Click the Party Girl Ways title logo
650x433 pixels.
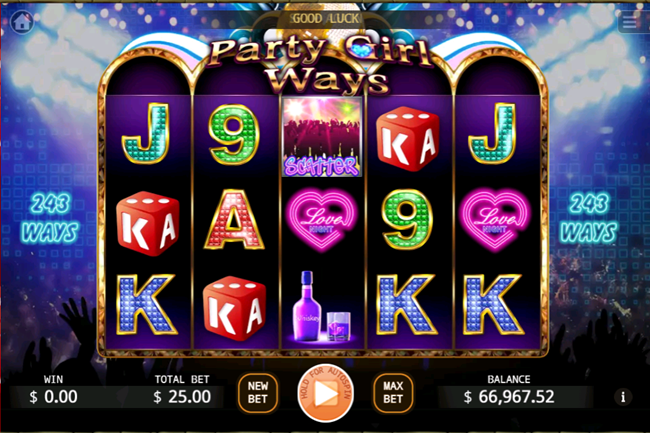coord(321,63)
